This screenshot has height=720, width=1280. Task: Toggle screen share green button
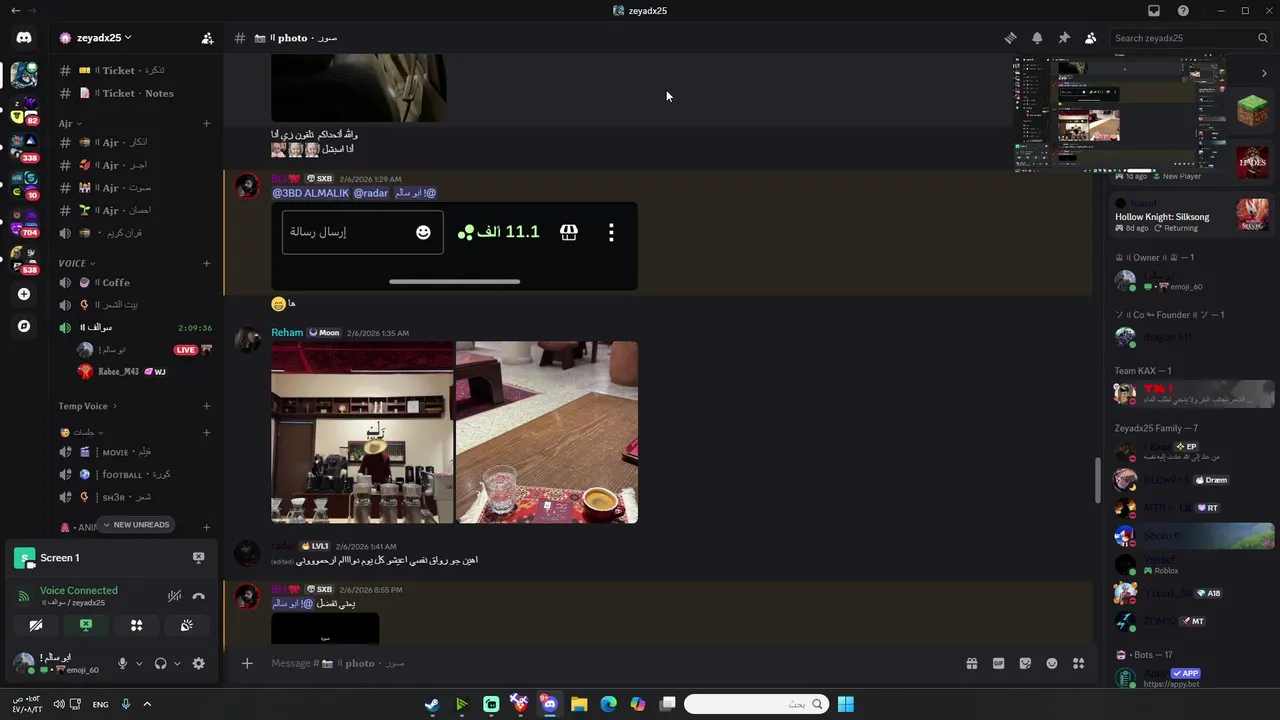click(x=86, y=626)
